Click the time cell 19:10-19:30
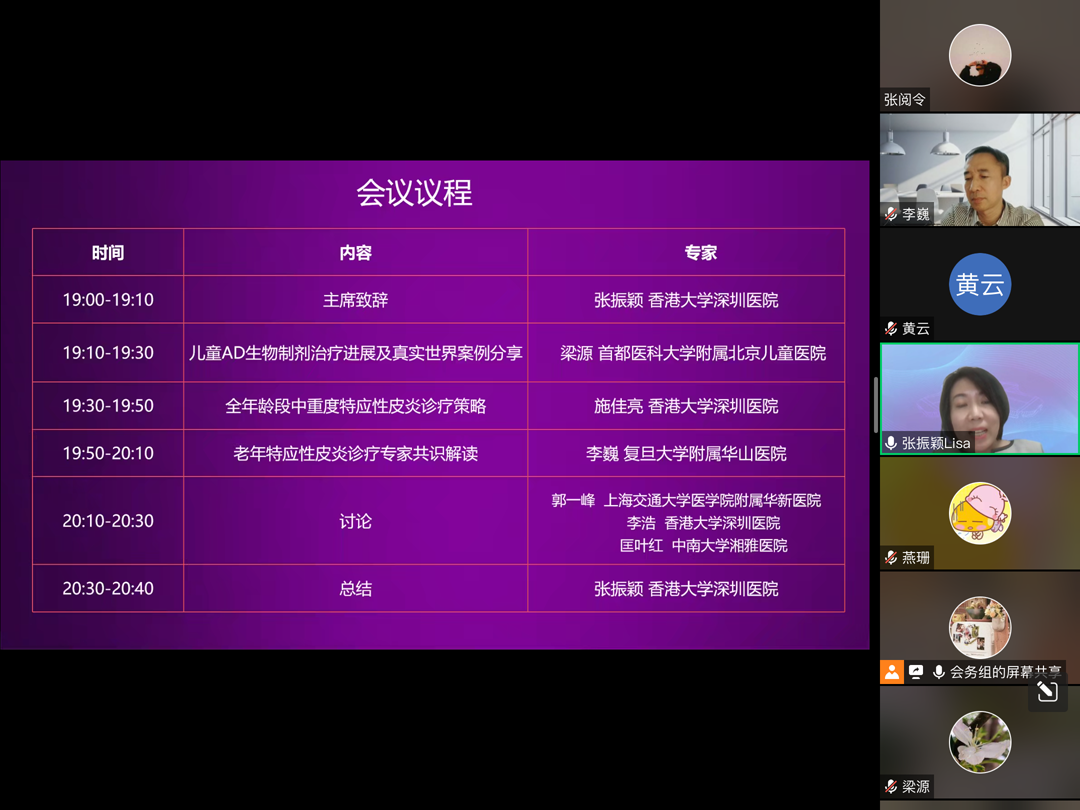This screenshot has width=1080, height=810. (108, 353)
